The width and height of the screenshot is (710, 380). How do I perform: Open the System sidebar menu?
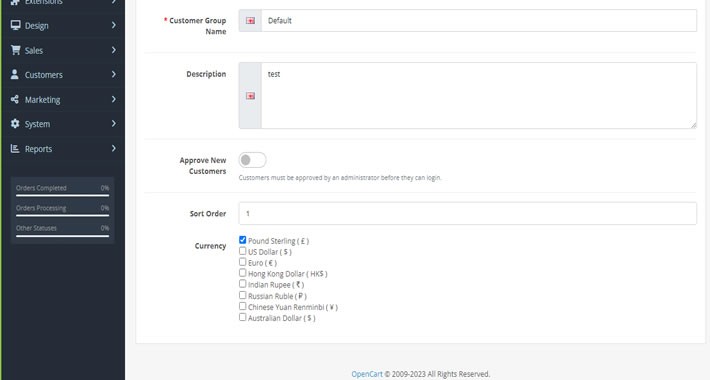[63, 124]
